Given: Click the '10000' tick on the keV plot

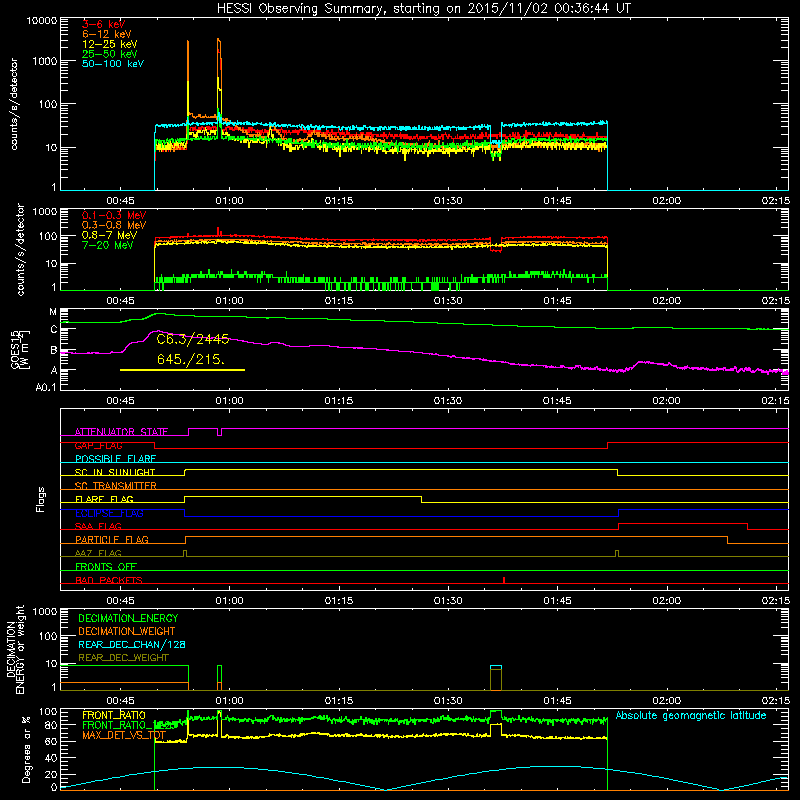Looking at the screenshot, I should coord(42,21).
